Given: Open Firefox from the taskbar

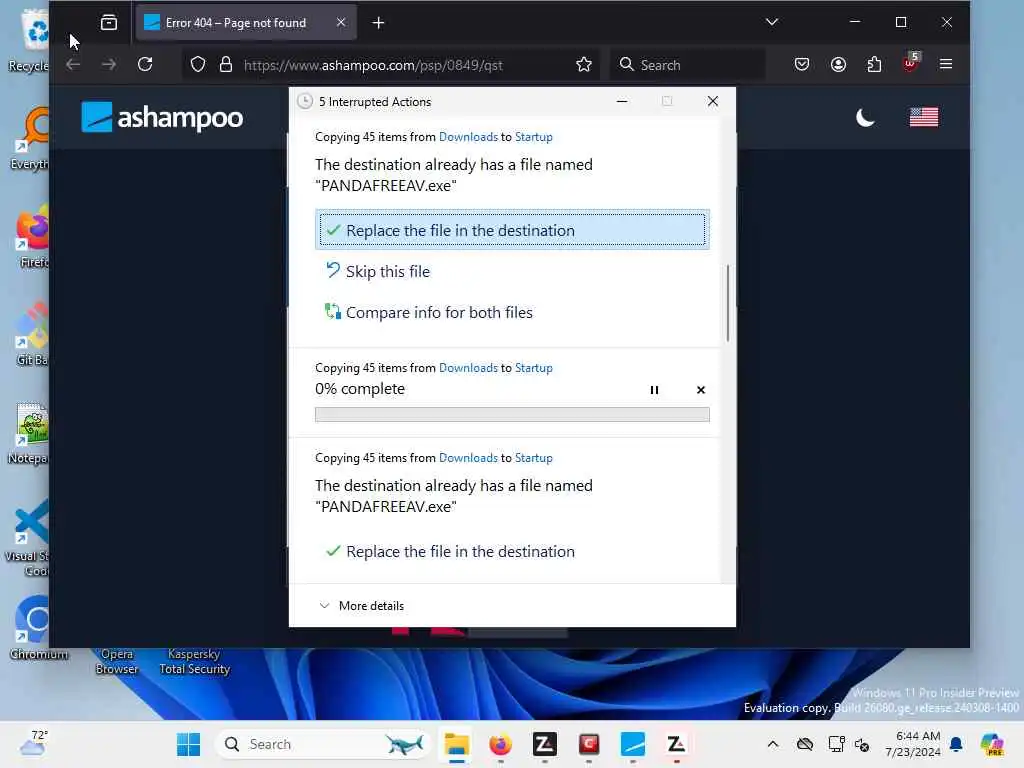Looking at the screenshot, I should tap(501, 744).
